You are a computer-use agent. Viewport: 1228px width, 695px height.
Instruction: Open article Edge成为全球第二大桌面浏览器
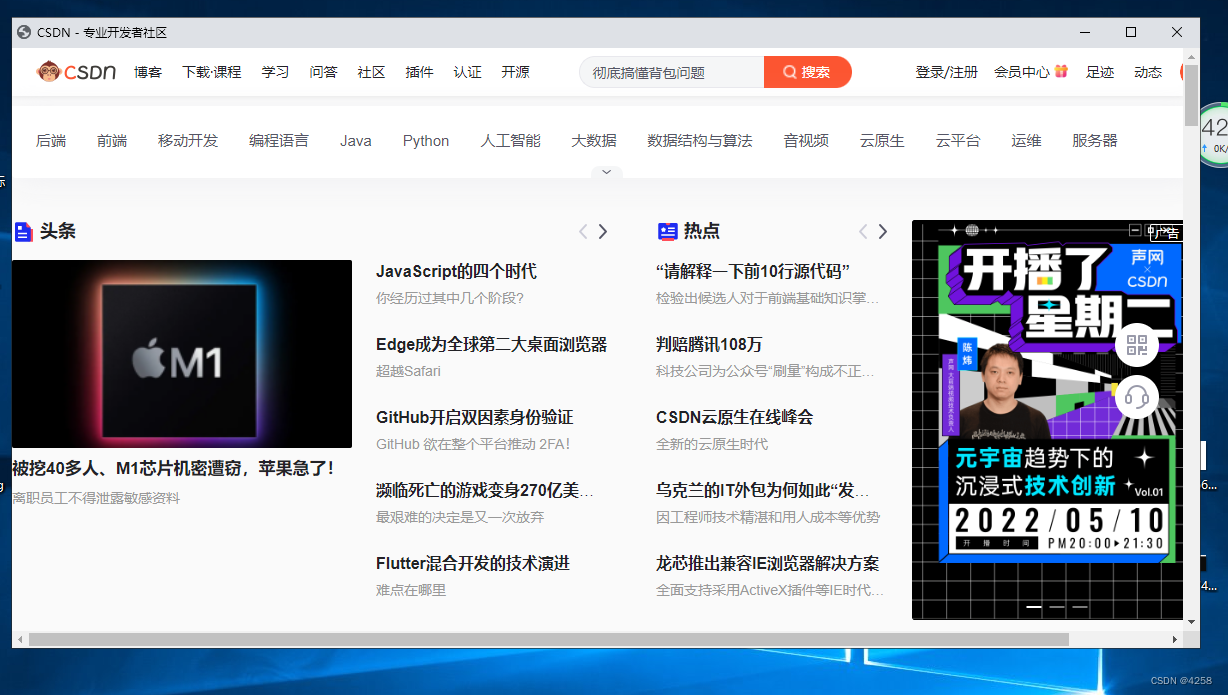(492, 344)
